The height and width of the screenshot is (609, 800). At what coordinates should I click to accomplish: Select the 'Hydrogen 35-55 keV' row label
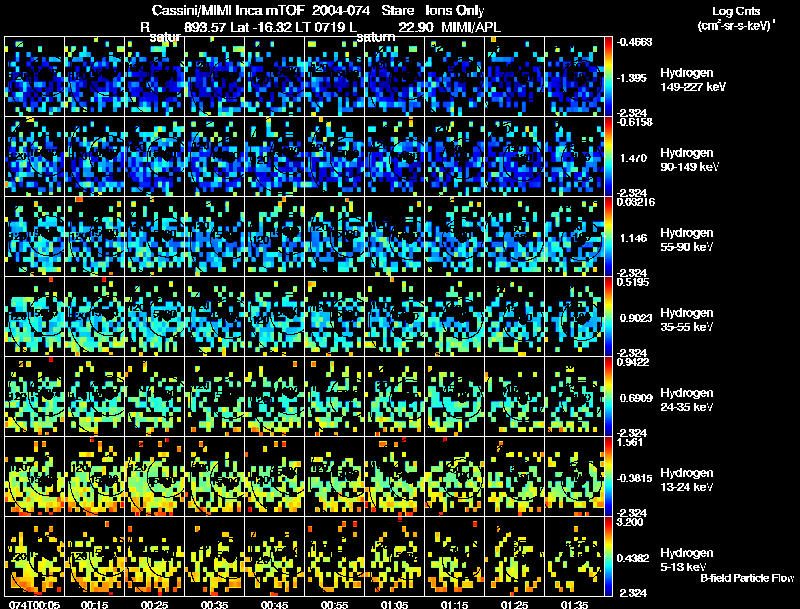(x=687, y=320)
